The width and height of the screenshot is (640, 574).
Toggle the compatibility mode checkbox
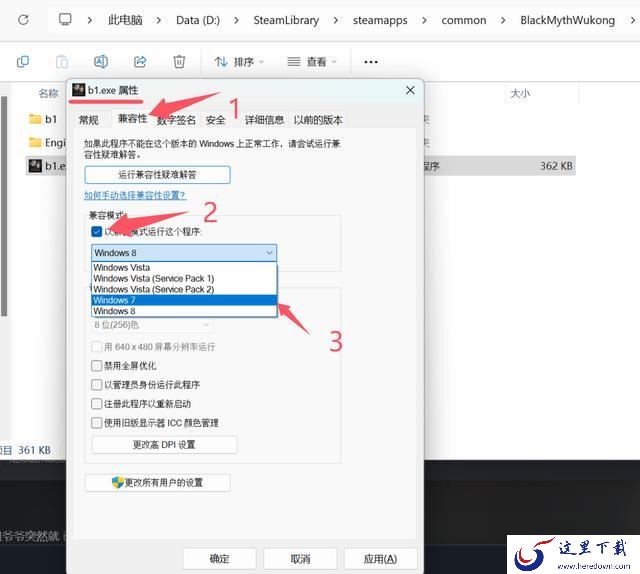pyautogui.click(x=97, y=232)
